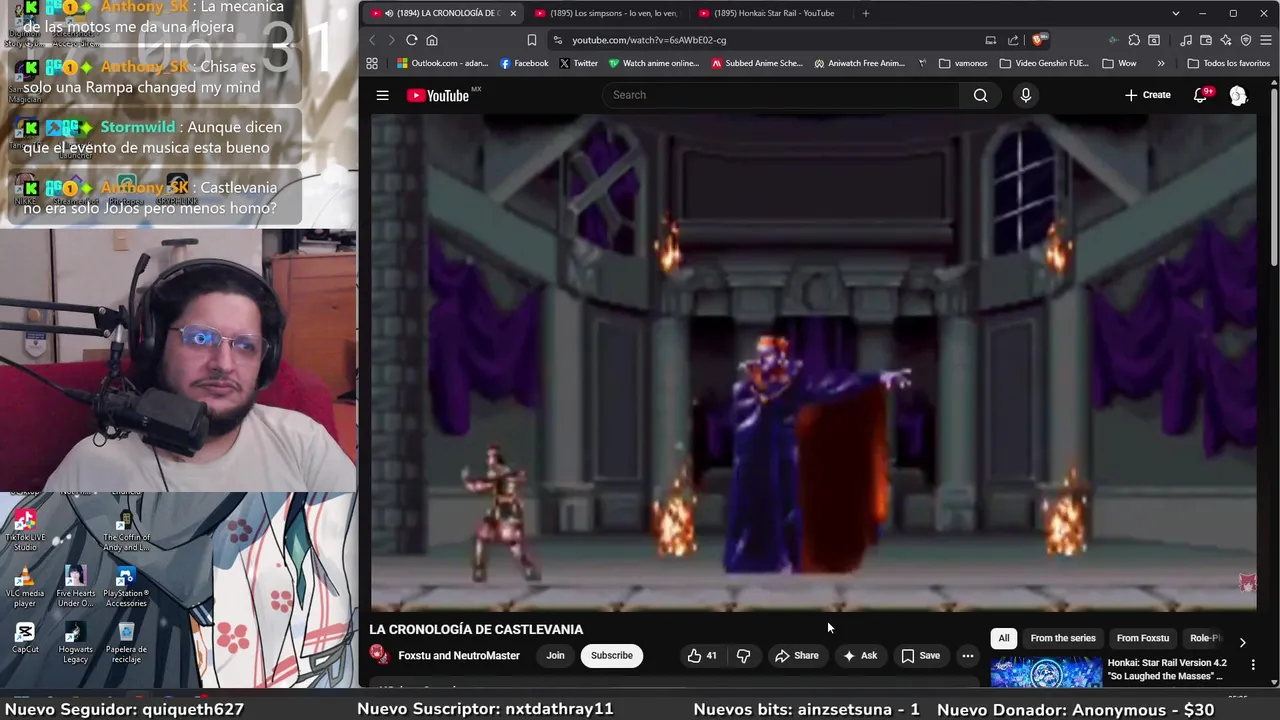Screen dimensions: 1280x720
Task: Open the vamonos bookmarks folder
Action: [964, 63]
